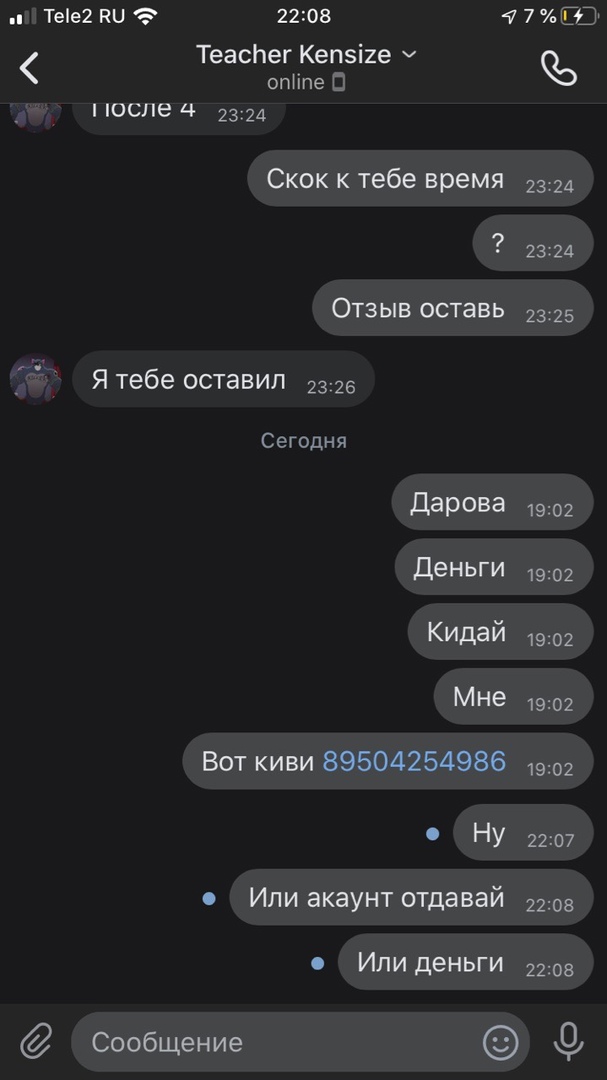The width and height of the screenshot is (607, 1080).
Task: Expand the Teacher Kensize chat menu chevron
Action: [409, 54]
